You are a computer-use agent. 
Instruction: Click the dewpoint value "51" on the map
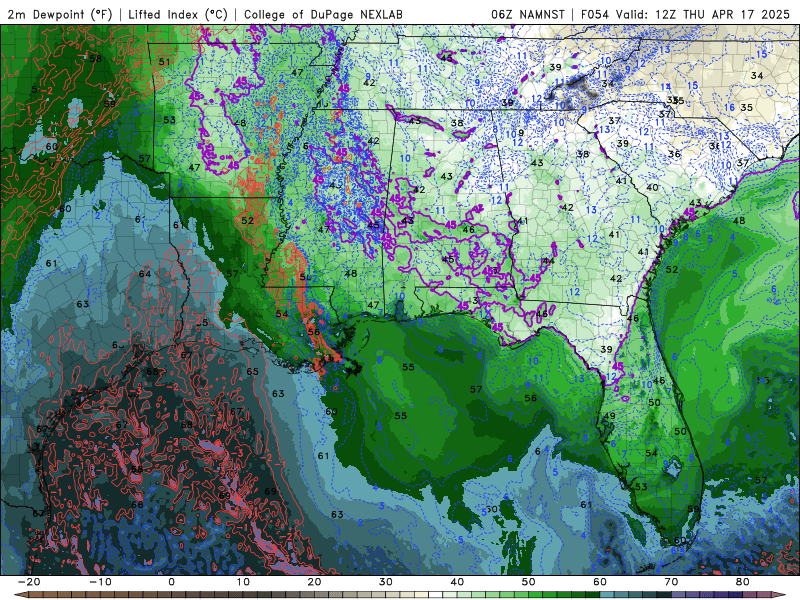tap(164, 62)
